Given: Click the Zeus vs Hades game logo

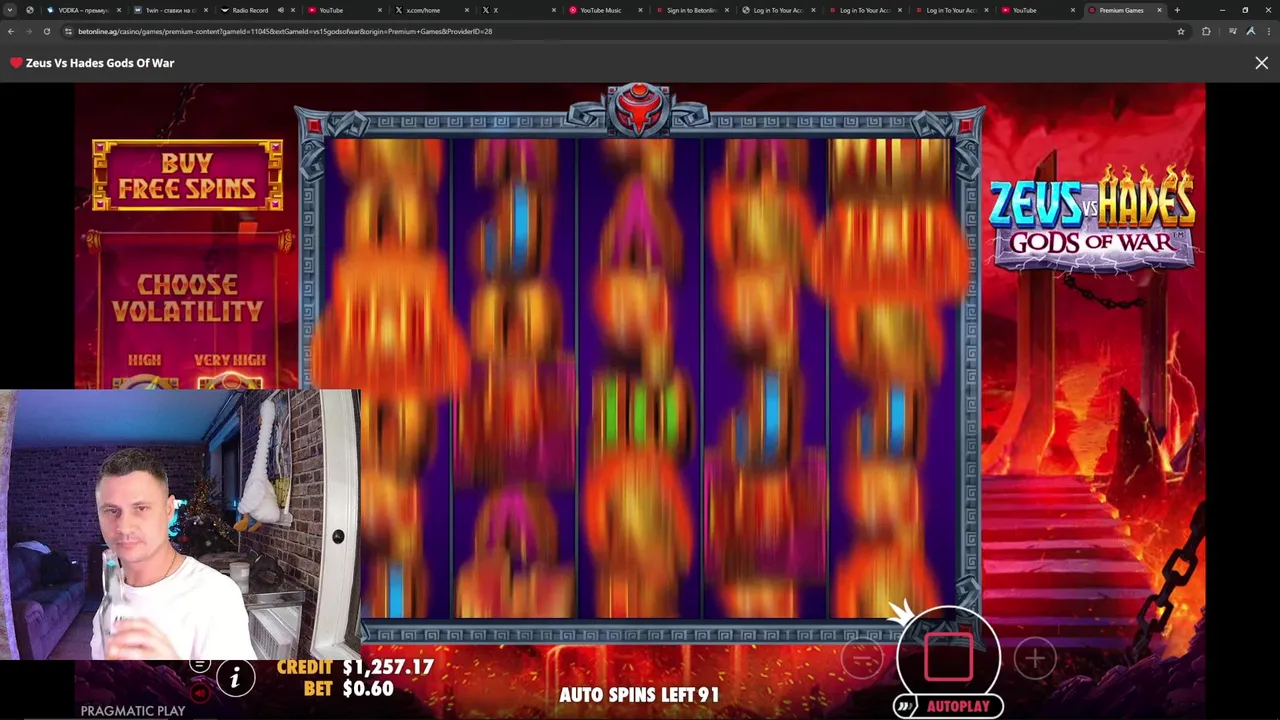Looking at the screenshot, I should pos(1091,218).
